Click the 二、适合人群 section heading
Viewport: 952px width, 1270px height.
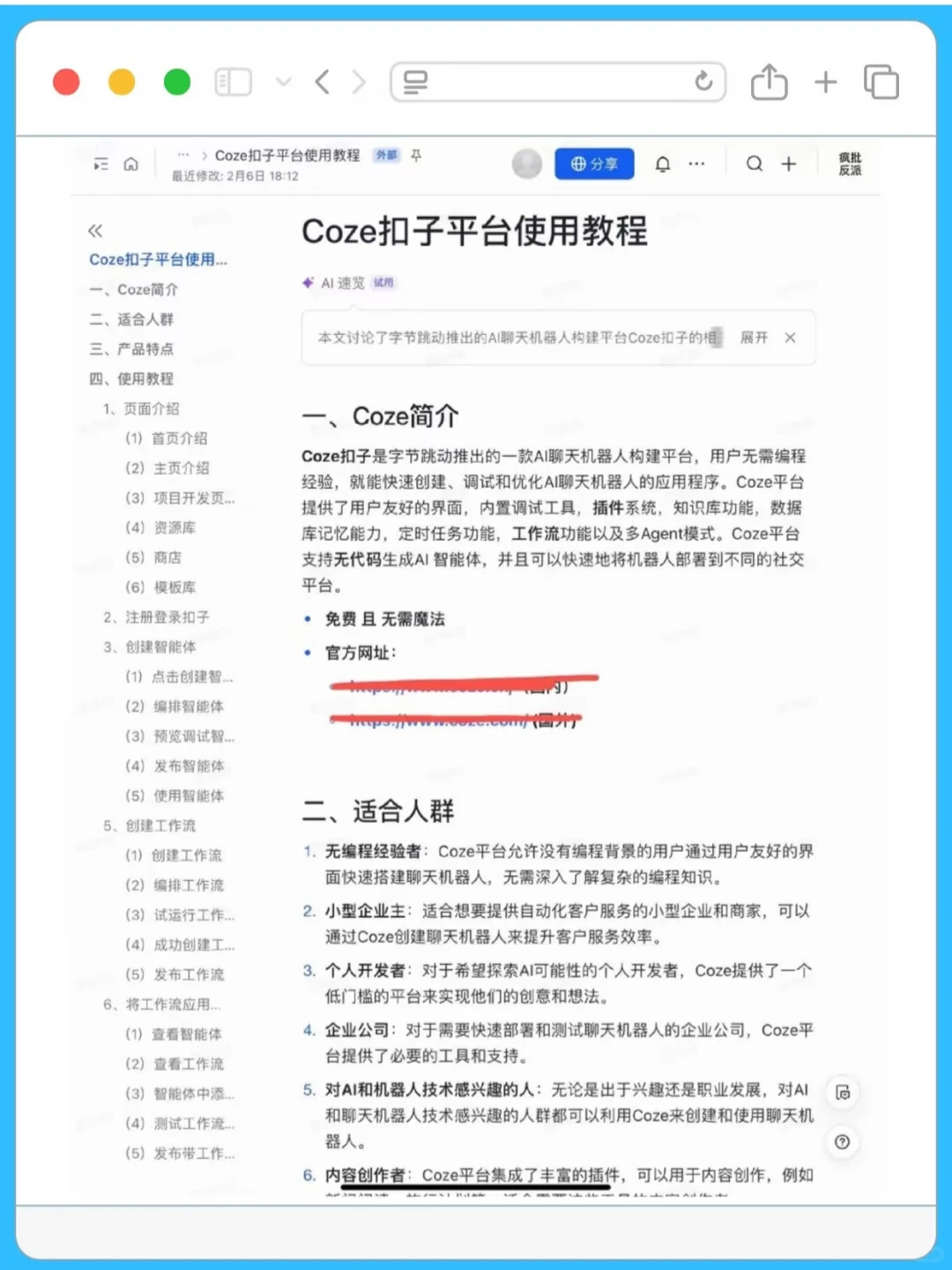coord(378,811)
